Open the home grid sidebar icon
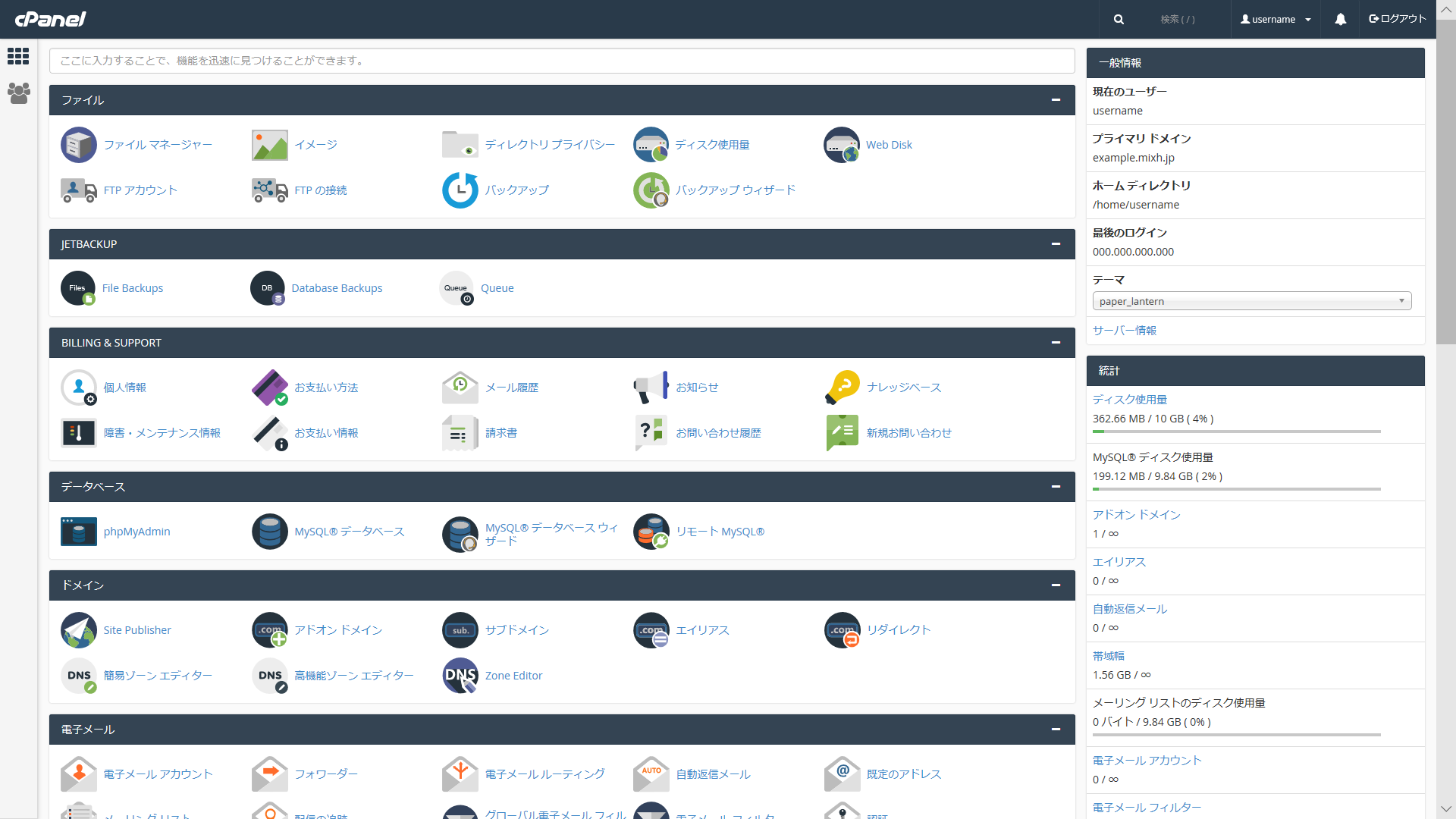 tap(18, 56)
